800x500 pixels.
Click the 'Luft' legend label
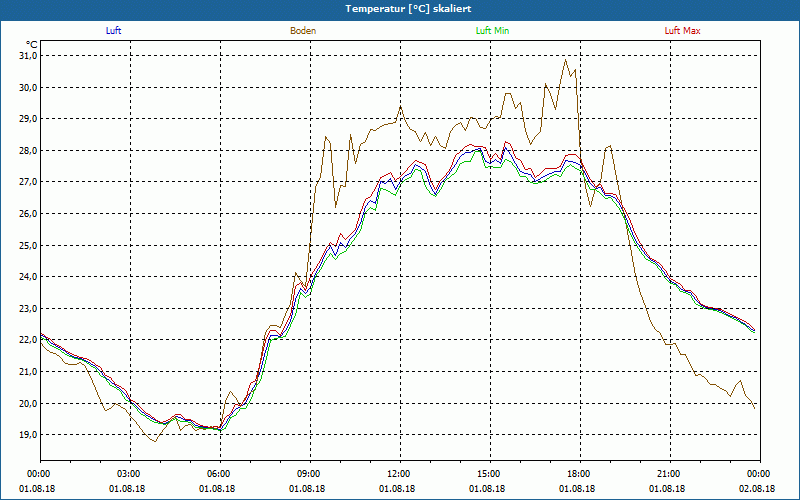[x=113, y=31]
